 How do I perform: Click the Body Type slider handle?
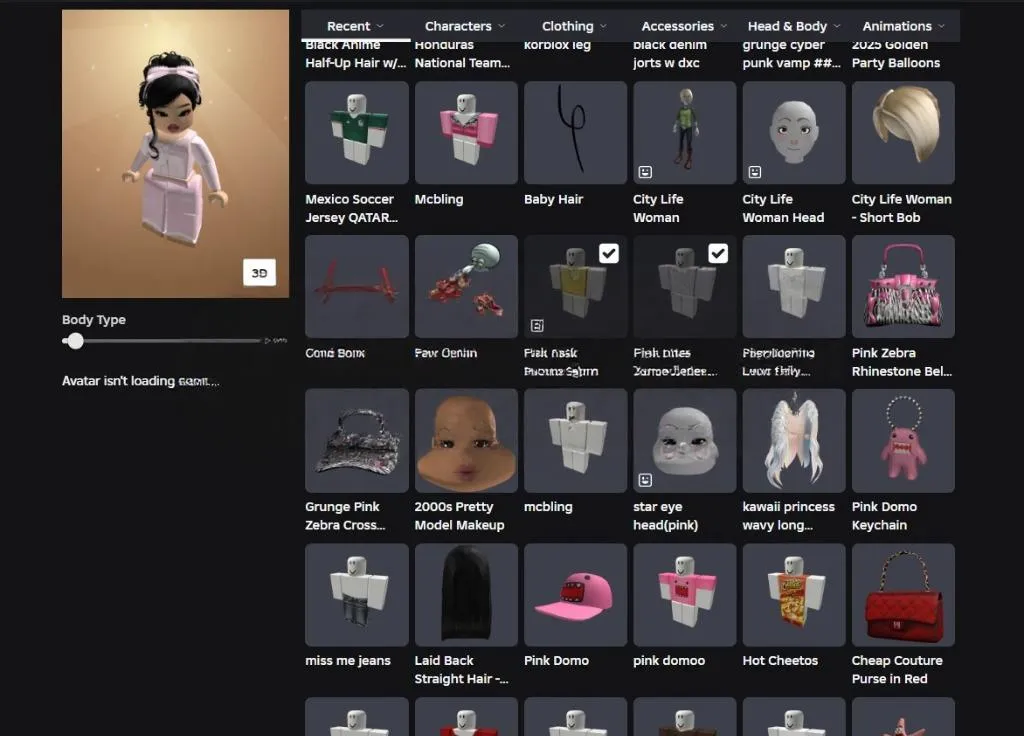click(x=75, y=341)
